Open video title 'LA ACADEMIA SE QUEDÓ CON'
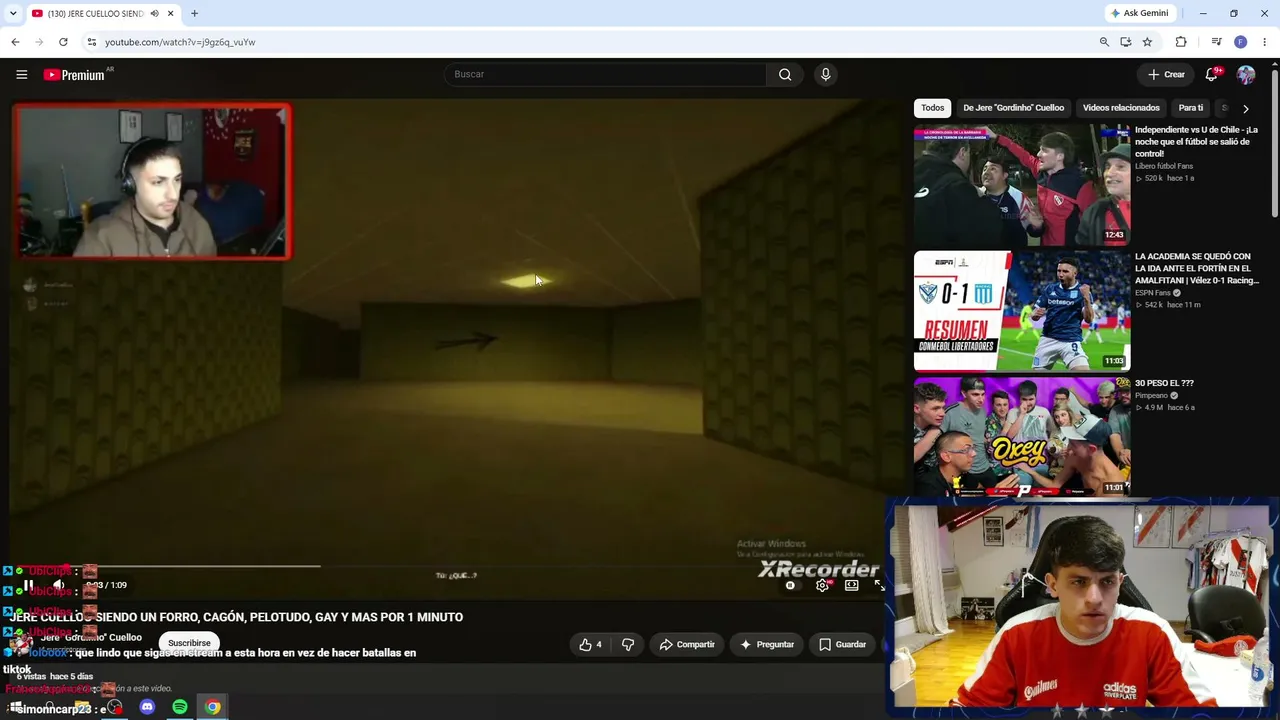1280x720 pixels. [x=1197, y=269]
